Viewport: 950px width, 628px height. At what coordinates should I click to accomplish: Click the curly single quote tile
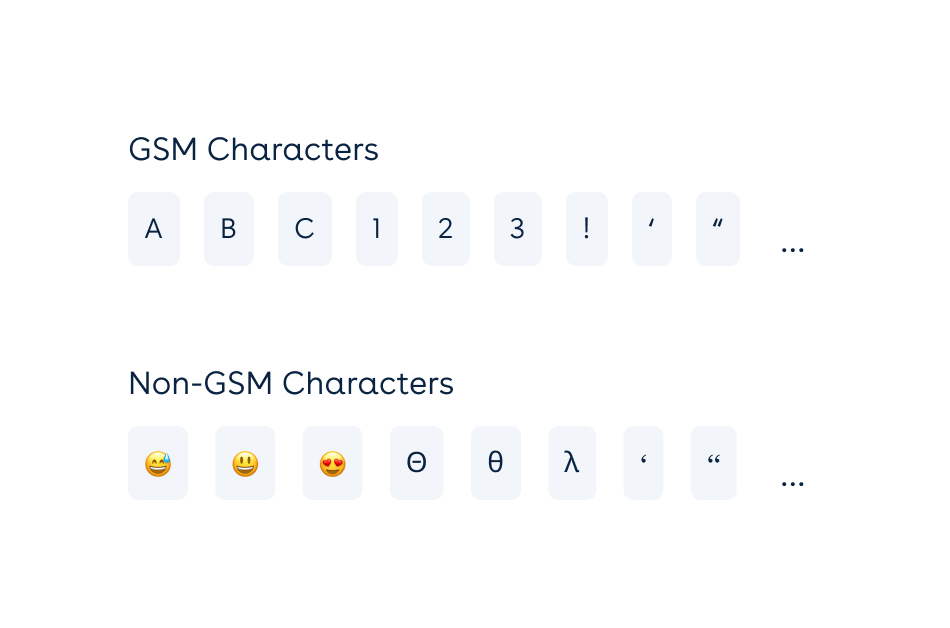tap(643, 463)
